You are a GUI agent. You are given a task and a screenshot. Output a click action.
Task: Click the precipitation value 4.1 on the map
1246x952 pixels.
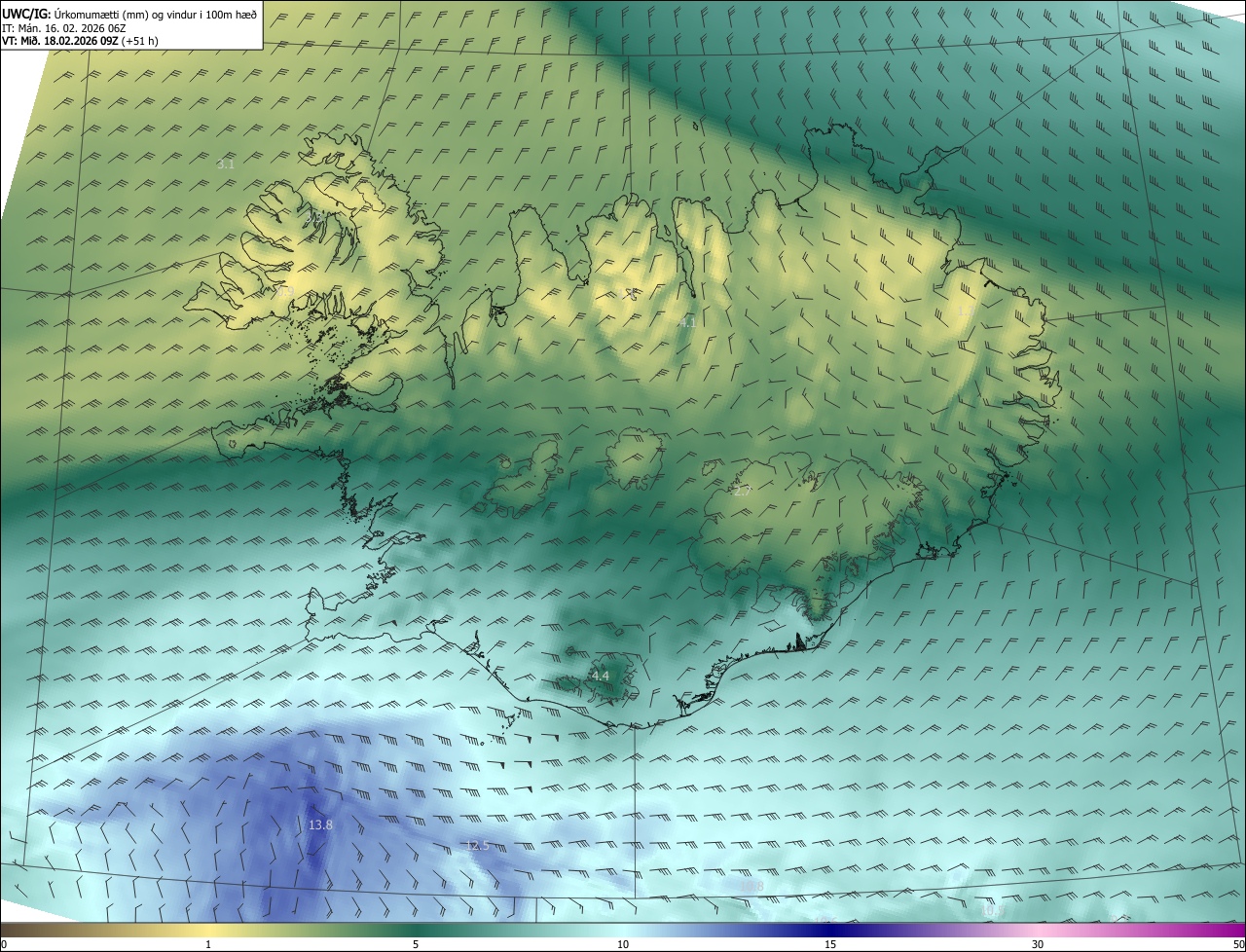point(687,321)
